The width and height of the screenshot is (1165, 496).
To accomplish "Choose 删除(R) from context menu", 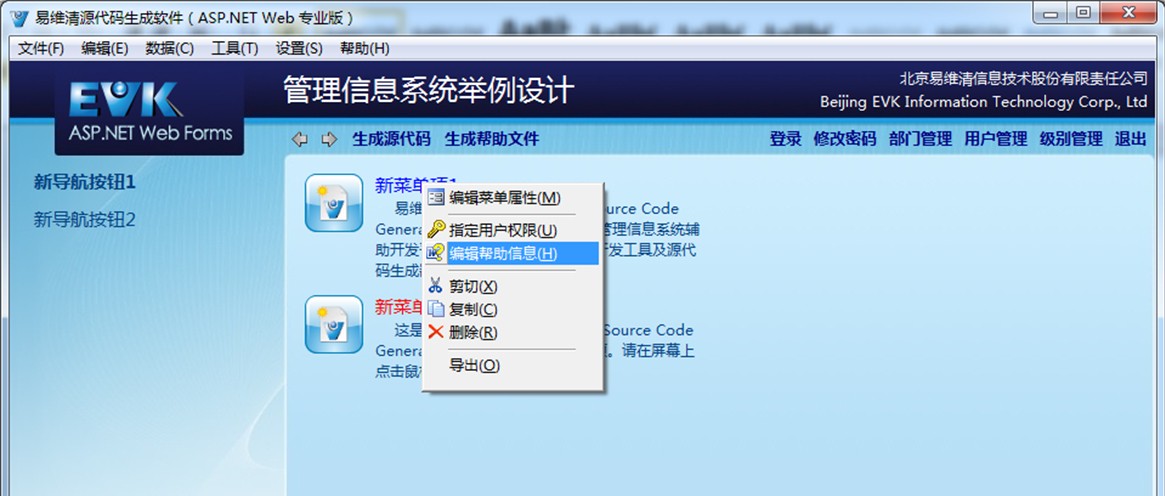I will 512,332.
